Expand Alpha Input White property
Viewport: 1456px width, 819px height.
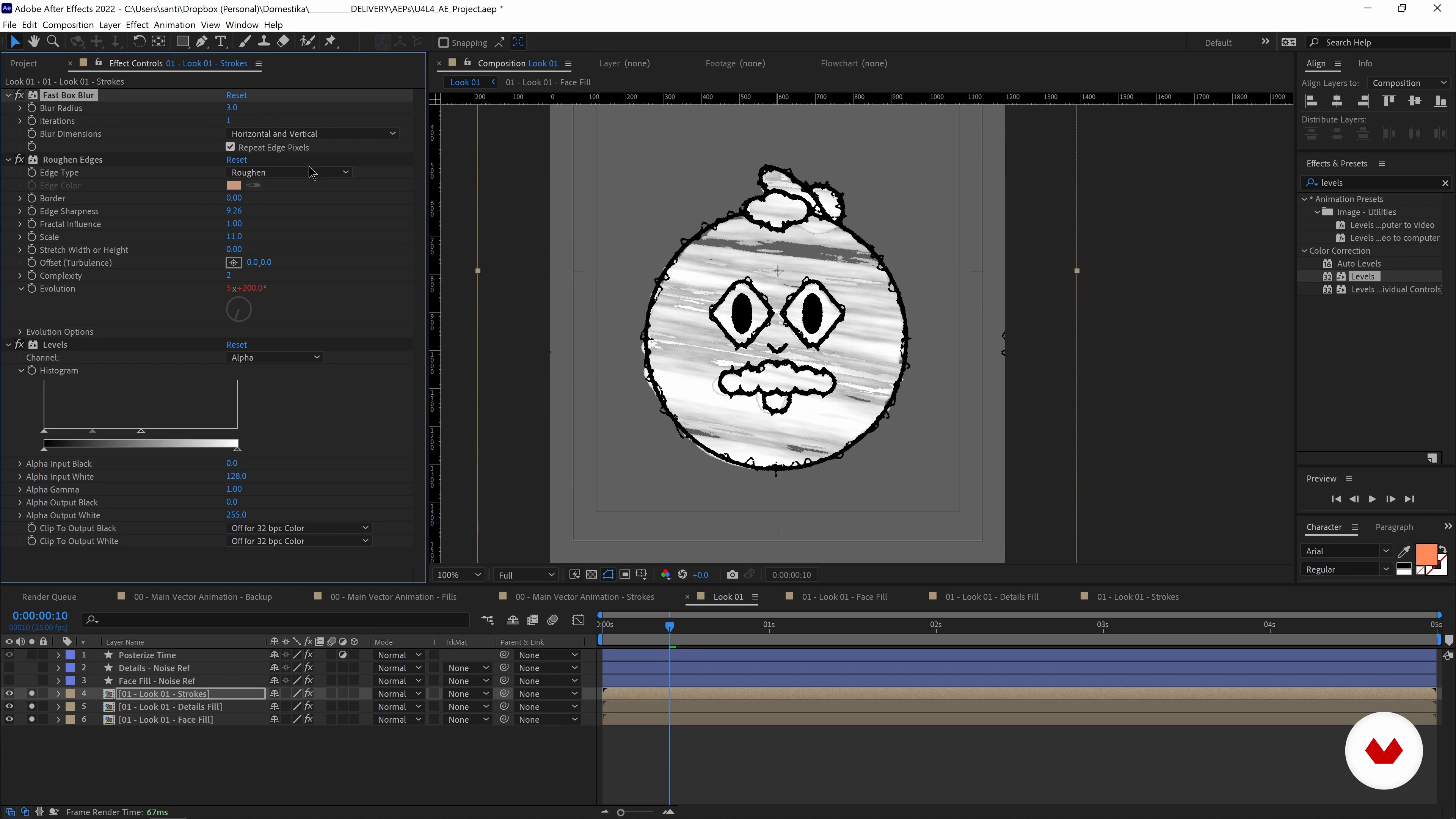pyautogui.click(x=20, y=477)
